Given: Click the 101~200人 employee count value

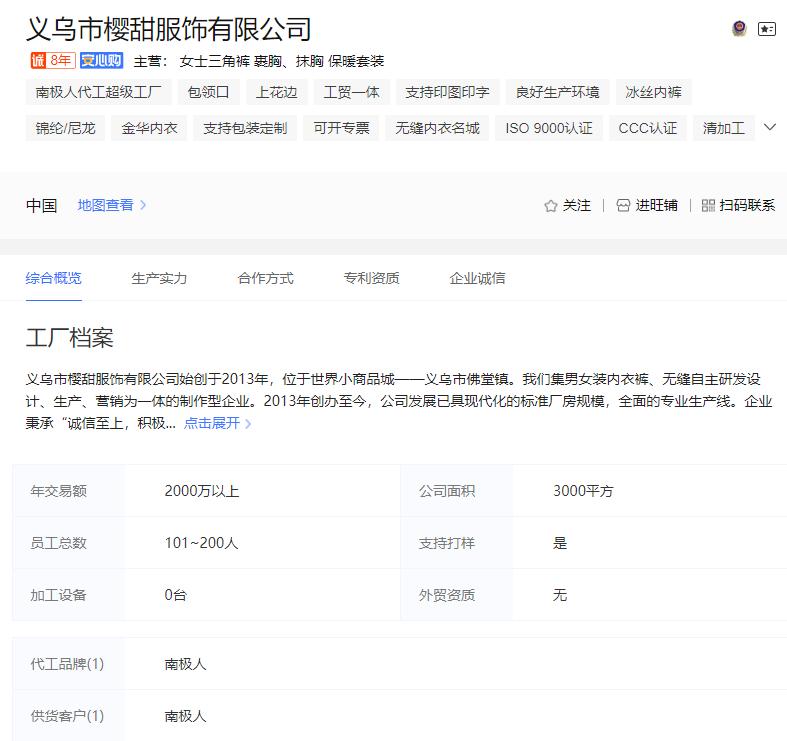Looking at the screenshot, I should [x=201, y=543].
